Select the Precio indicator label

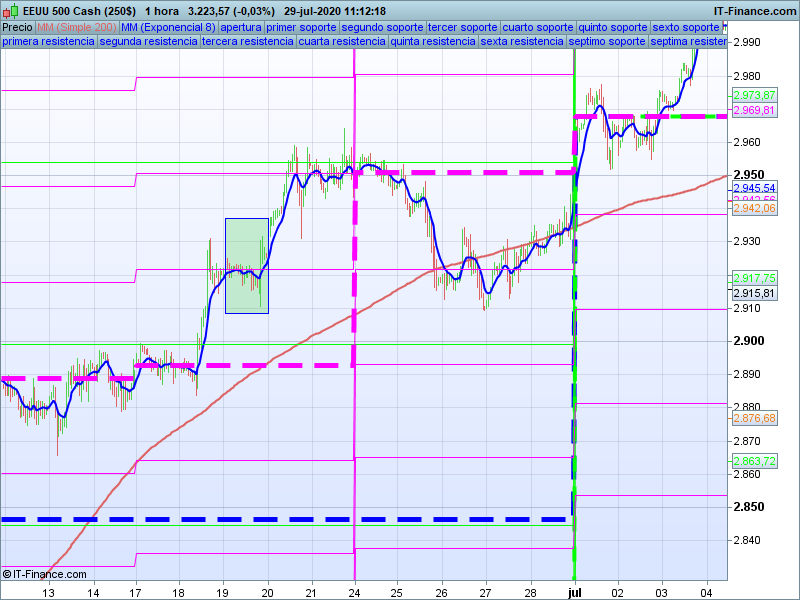pos(17,27)
